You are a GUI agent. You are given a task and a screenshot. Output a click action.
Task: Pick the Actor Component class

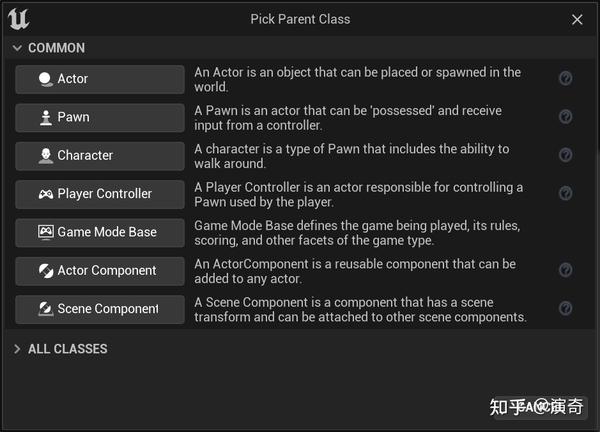[100, 270]
